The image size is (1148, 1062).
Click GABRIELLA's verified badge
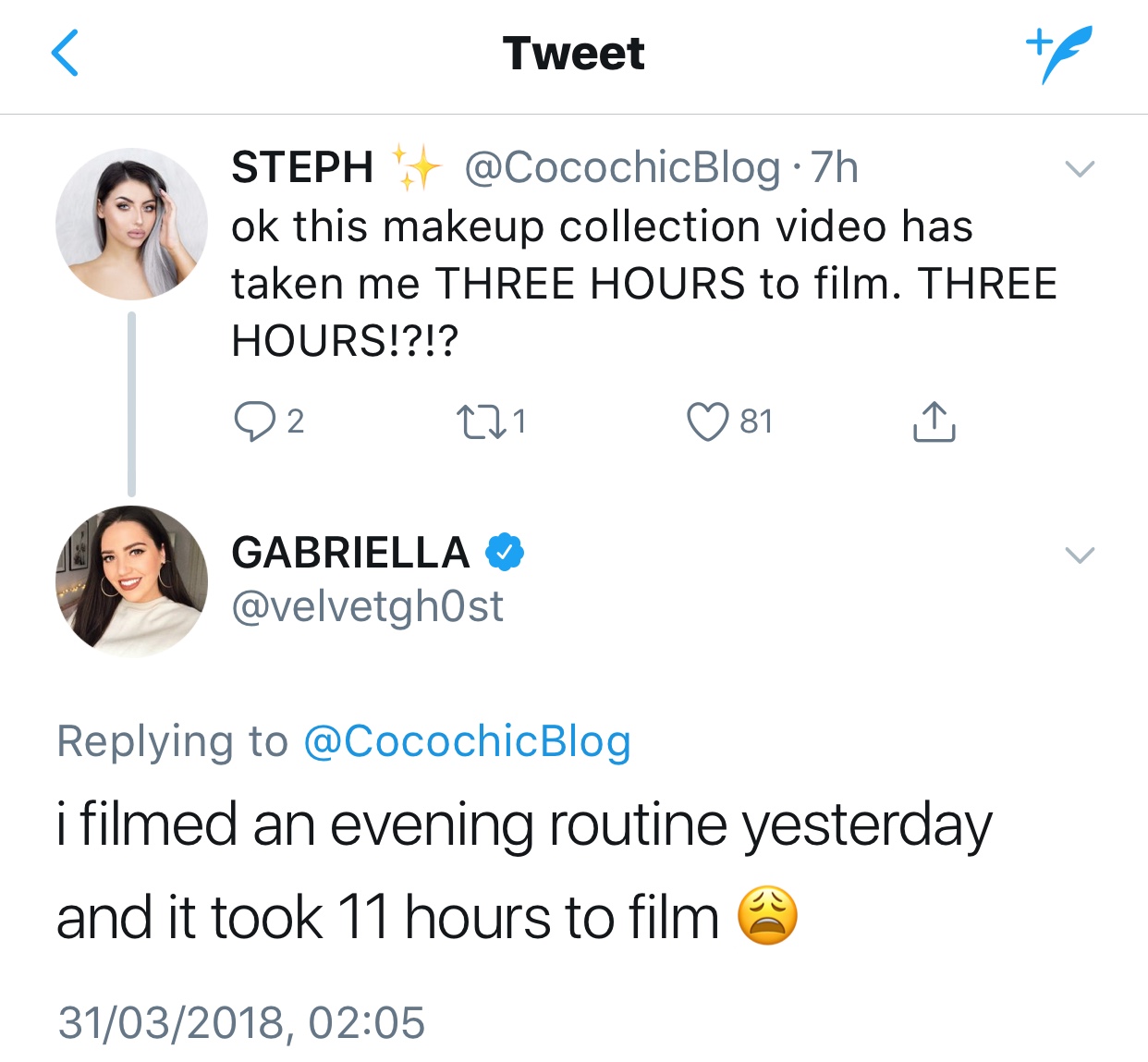506,552
